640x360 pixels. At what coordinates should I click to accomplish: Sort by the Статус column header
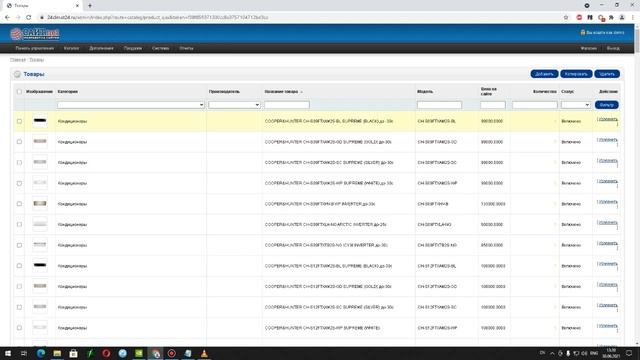(567, 91)
